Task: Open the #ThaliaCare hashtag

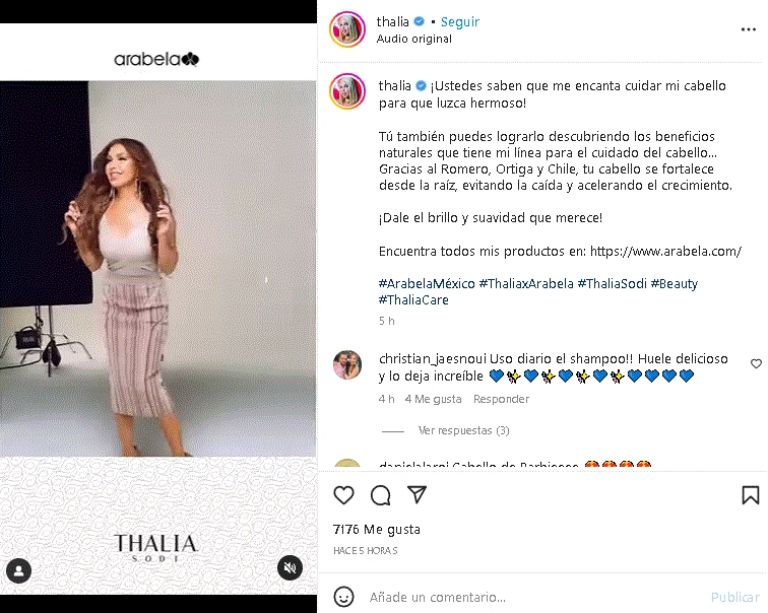Action: click(413, 300)
